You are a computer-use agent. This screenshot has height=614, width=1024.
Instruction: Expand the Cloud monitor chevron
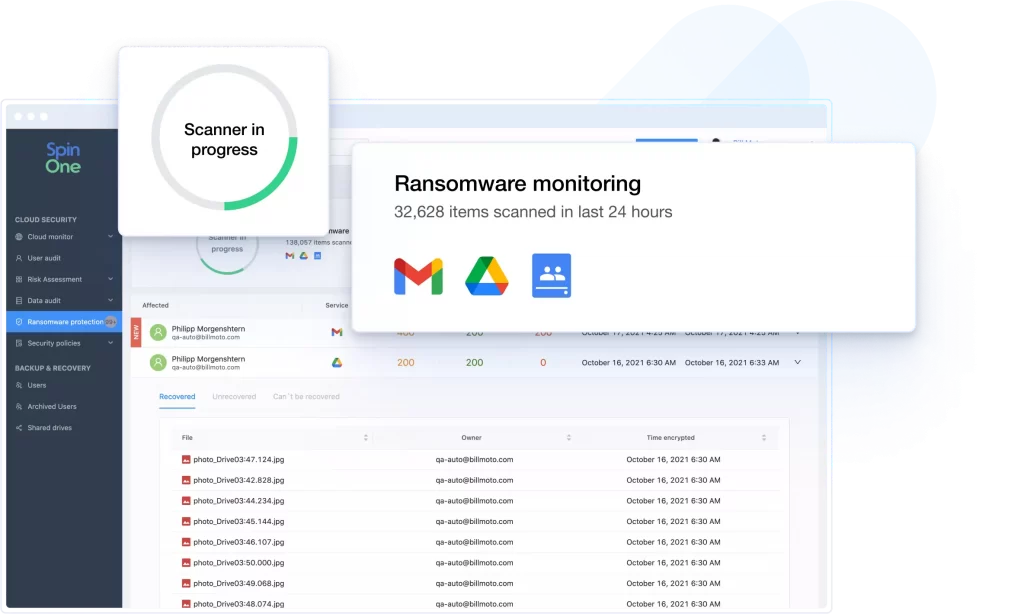[x=110, y=236]
